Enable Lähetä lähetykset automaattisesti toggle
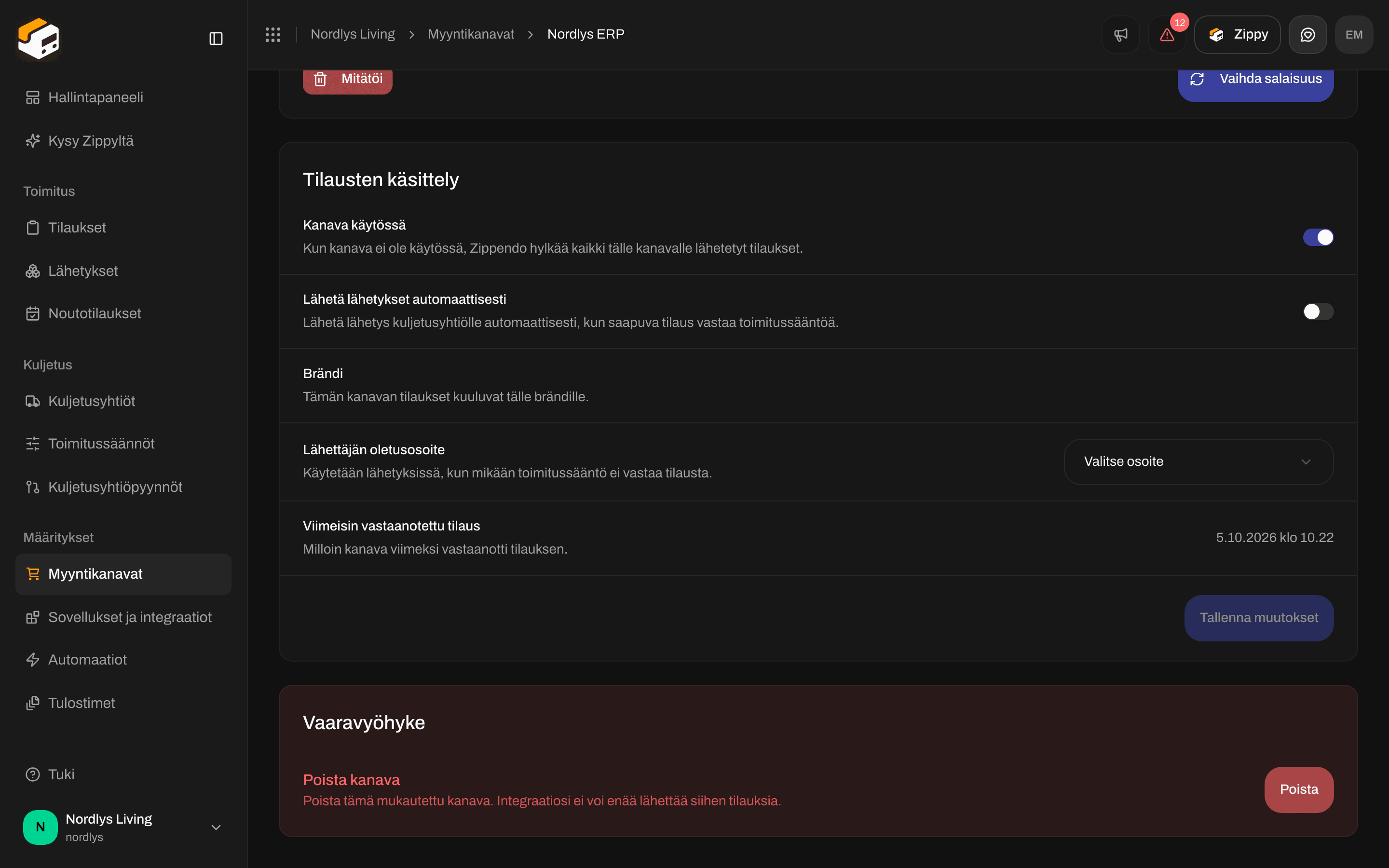Screen dimensions: 1389x868 coord(1318,311)
